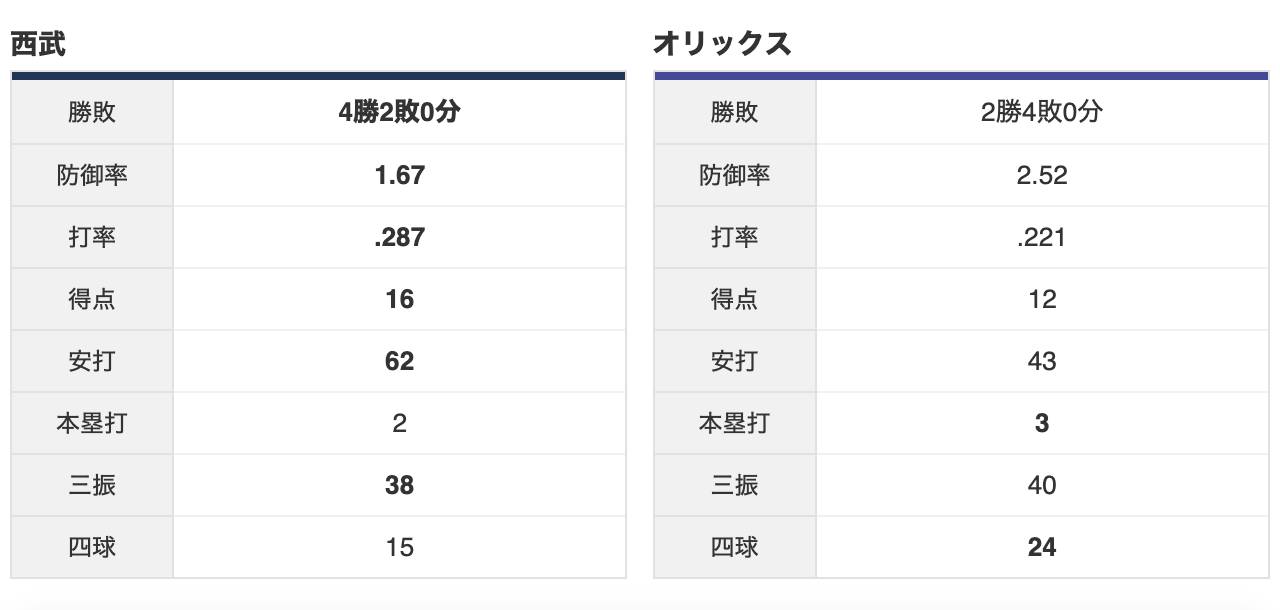1280x610 pixels.
Task: Click Orix's home run count 3
Action: coord(1041,423)
